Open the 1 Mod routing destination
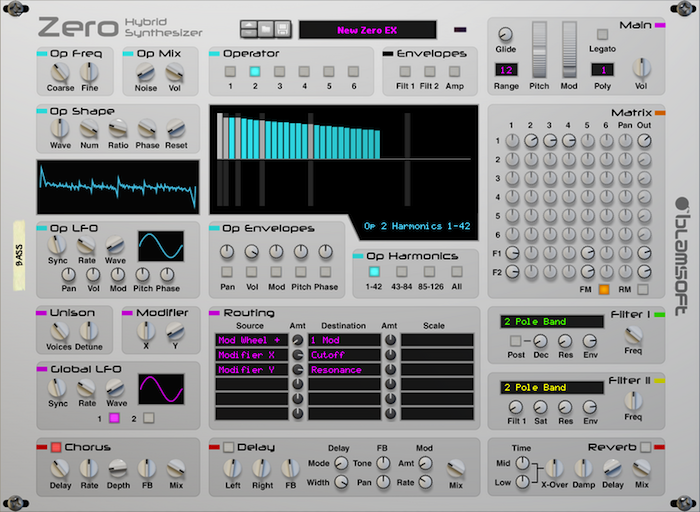 344,340
